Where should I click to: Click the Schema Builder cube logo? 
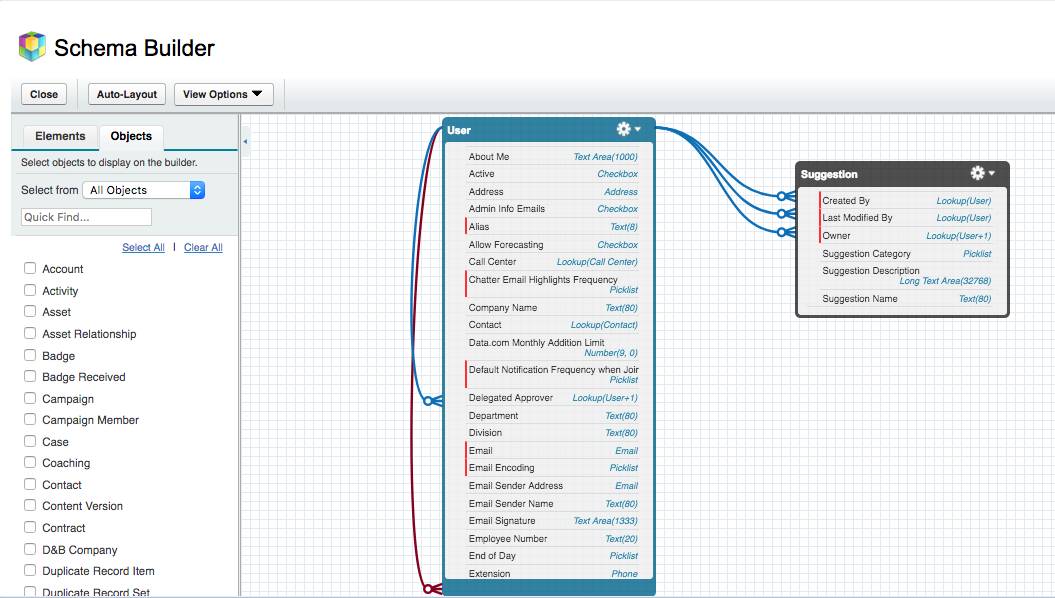[x=32, y=46]
